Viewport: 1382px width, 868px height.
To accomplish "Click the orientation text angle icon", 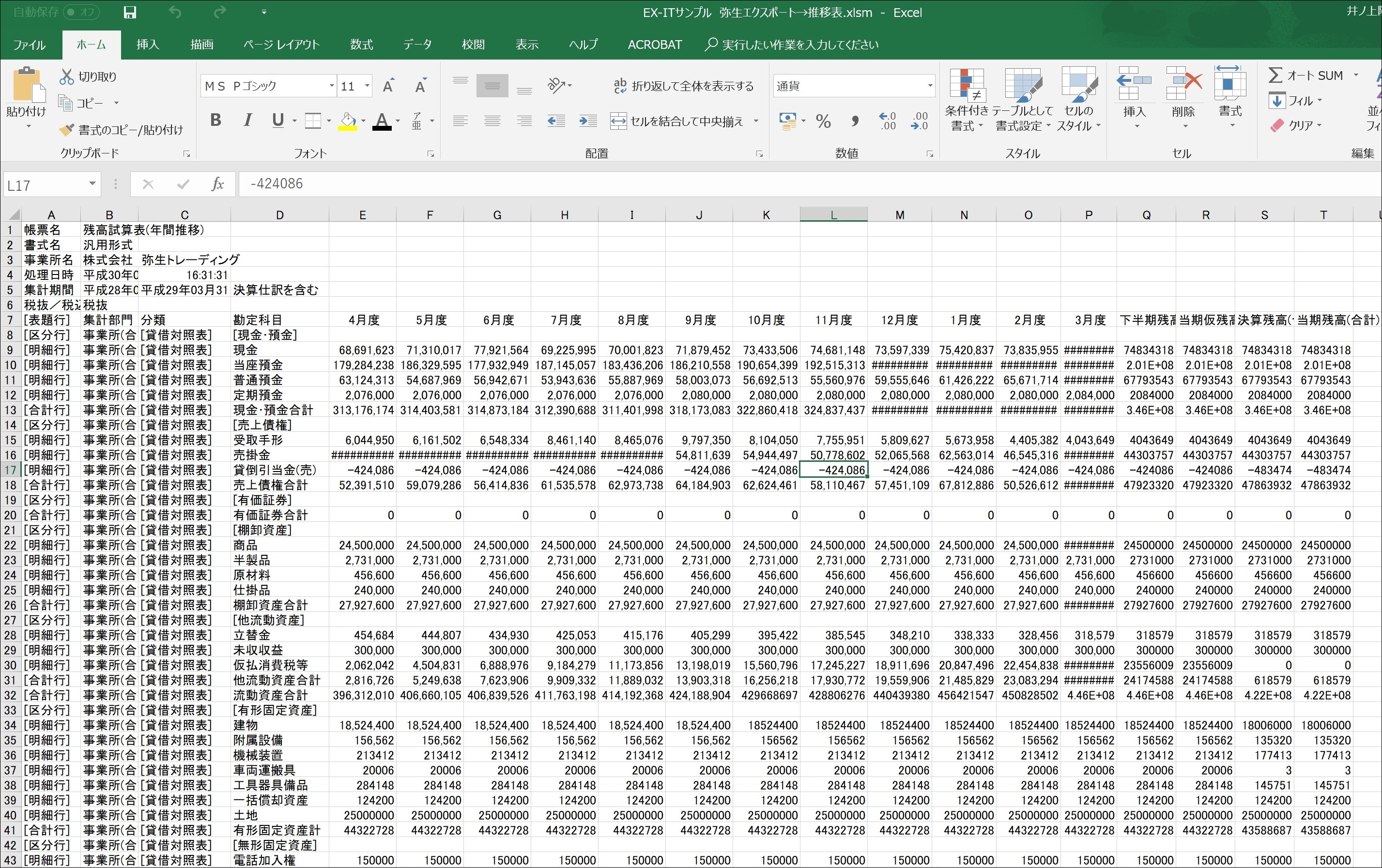I will coord(556,86).
